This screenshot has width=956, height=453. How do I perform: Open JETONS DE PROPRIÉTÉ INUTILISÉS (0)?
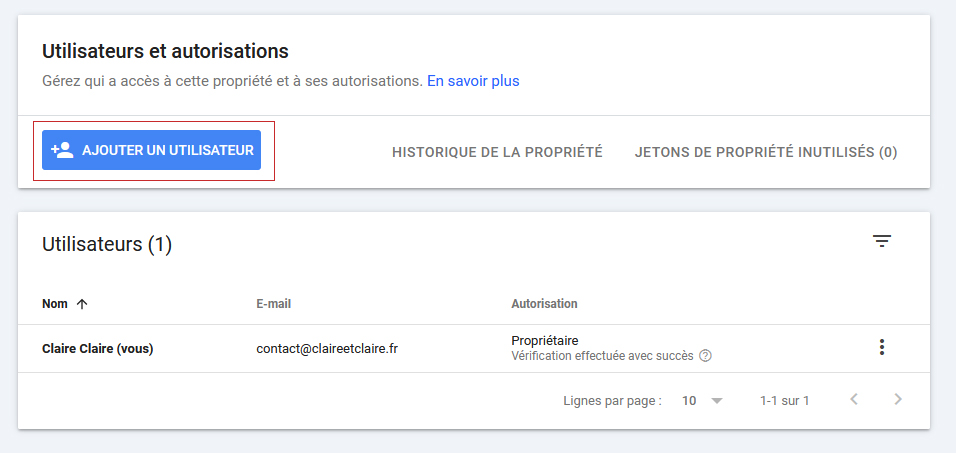point(765,152)
